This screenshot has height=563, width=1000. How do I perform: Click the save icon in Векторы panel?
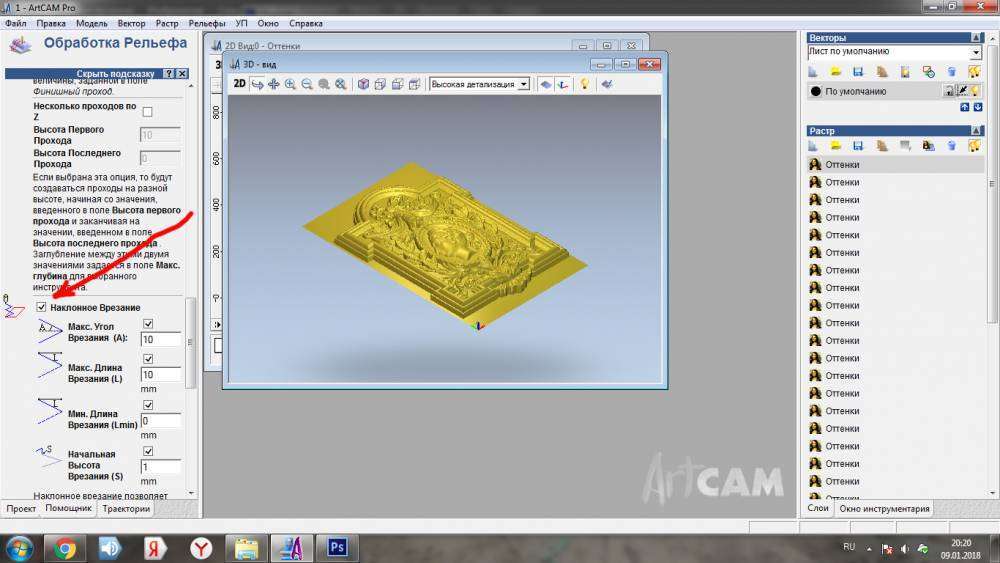click(x=858, y=72)
